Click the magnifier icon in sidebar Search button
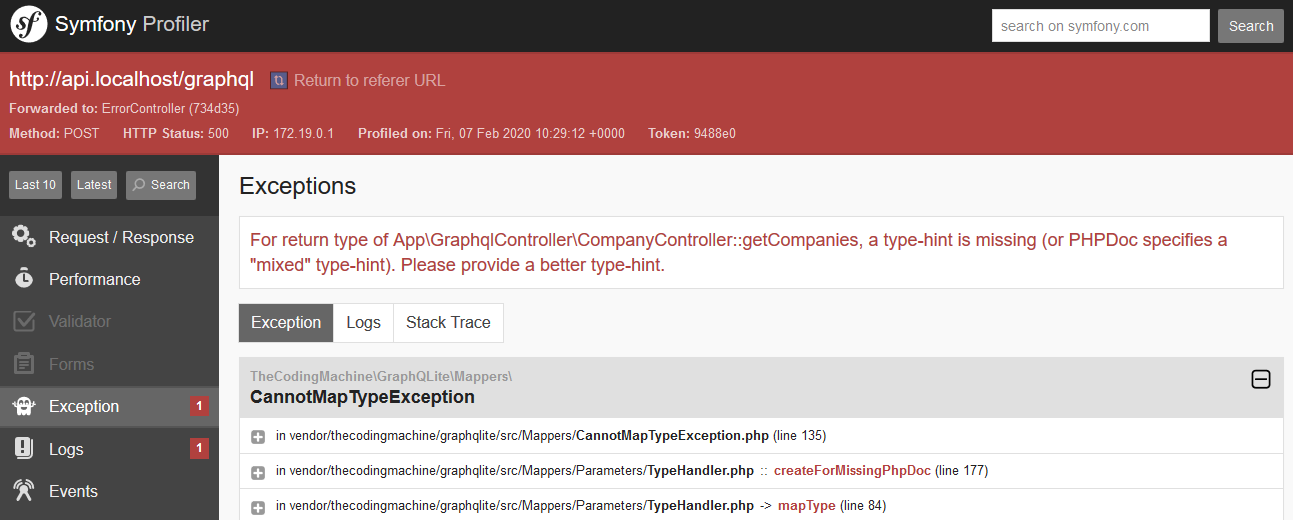Image resolution: width=1293 pixels, height=522 pixels. (x=140, y=185)
